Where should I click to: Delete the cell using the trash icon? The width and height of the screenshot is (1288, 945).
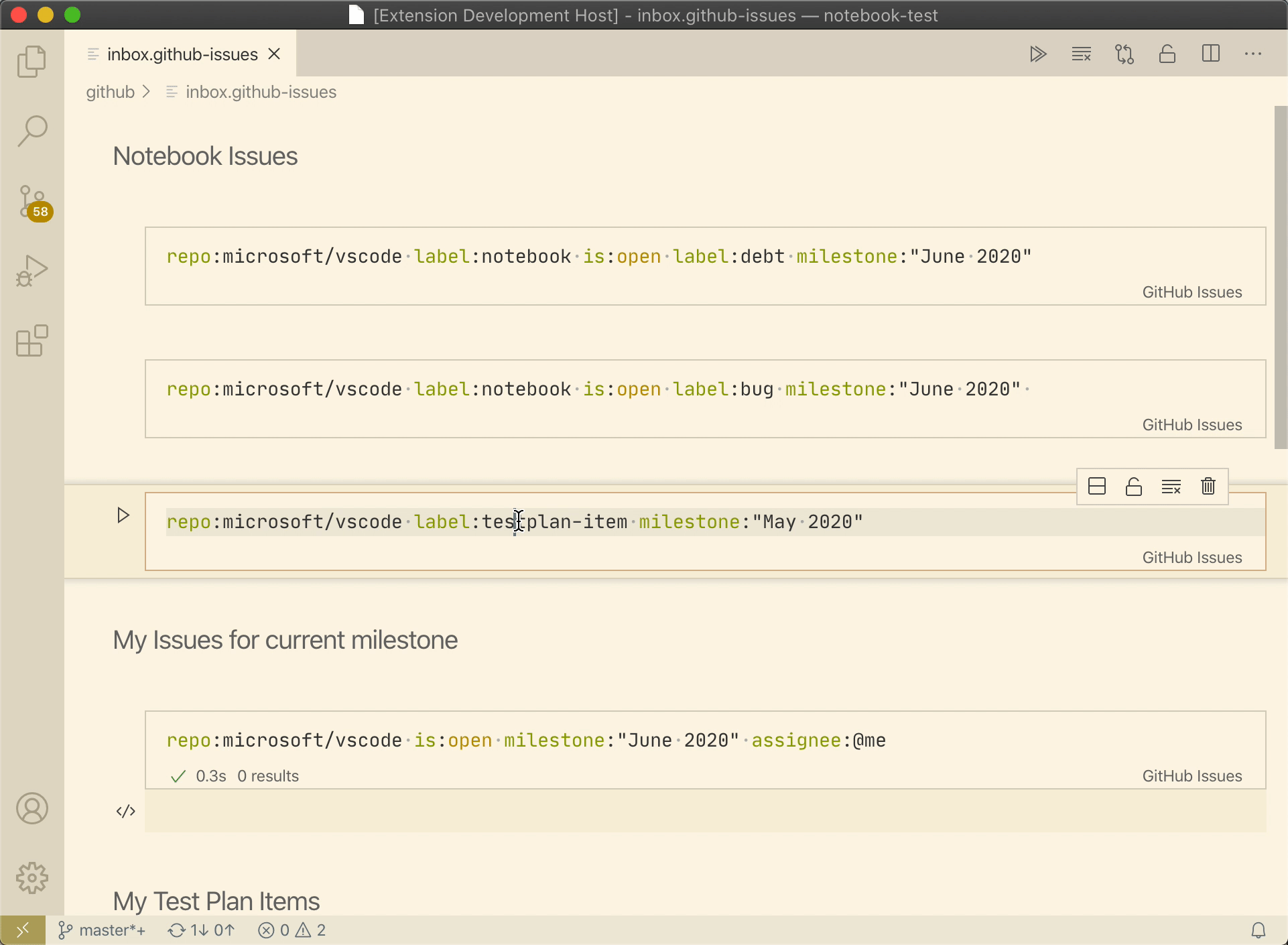point(1208,486)
